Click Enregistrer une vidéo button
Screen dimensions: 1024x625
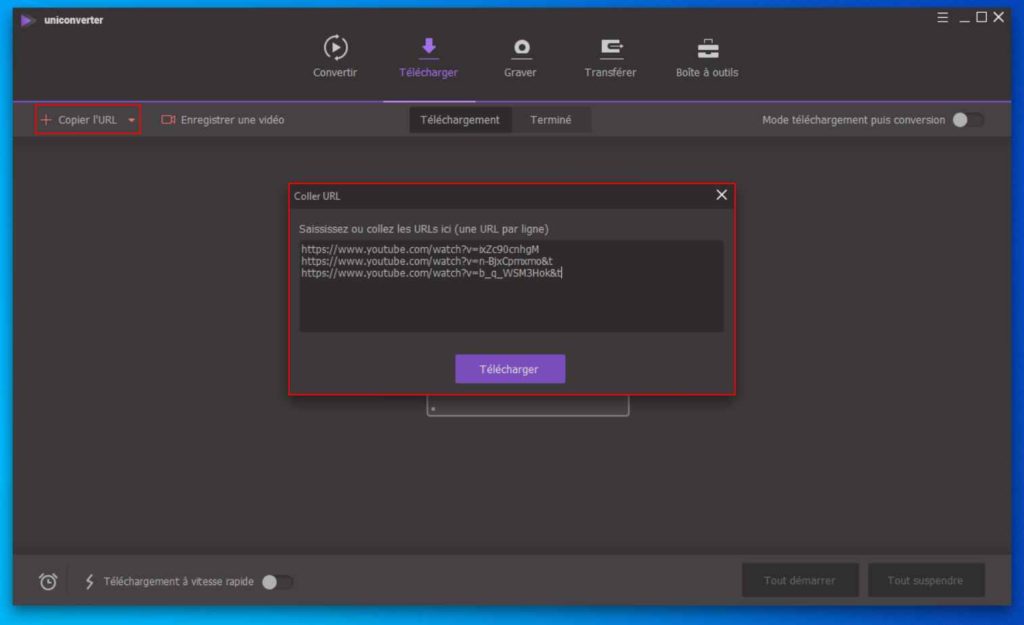coord(223,120)
